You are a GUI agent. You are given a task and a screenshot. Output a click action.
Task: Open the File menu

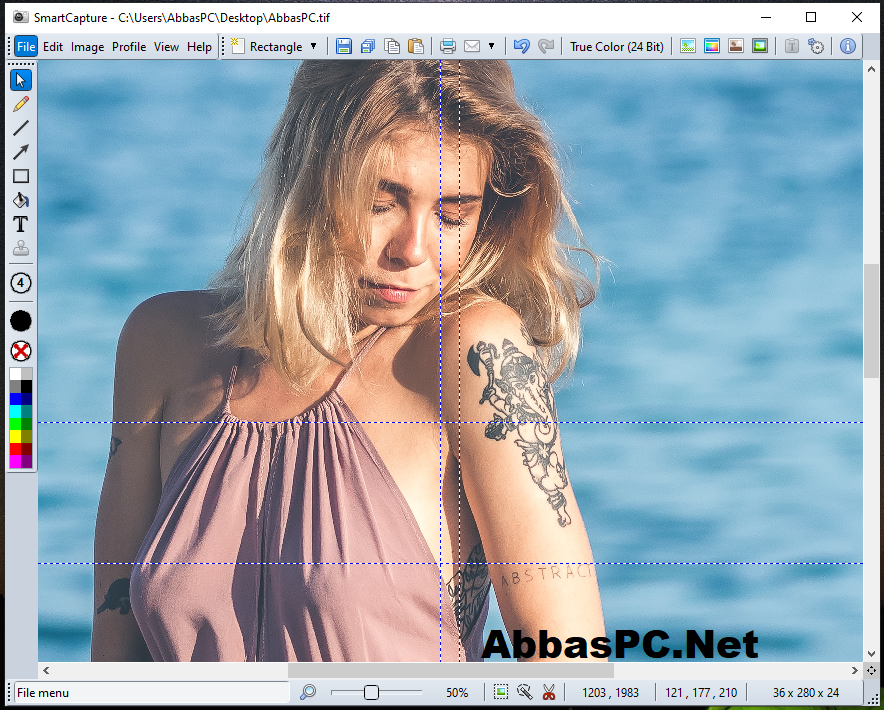26,47
